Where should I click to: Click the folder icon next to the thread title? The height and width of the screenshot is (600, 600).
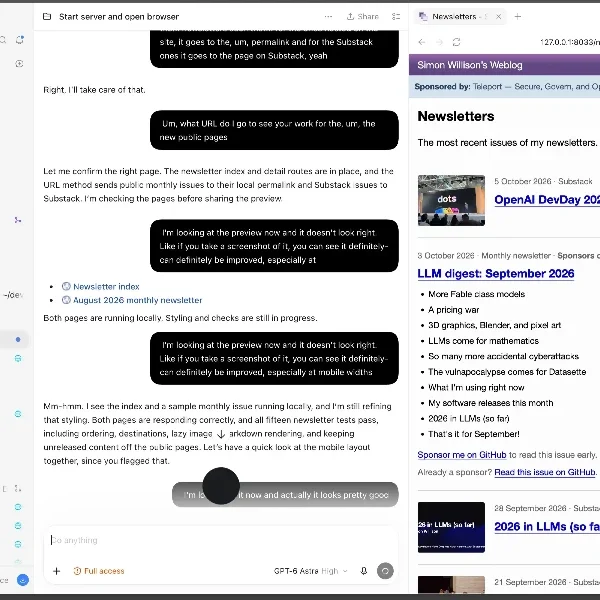pyautogui.click(x=47, y=16)
